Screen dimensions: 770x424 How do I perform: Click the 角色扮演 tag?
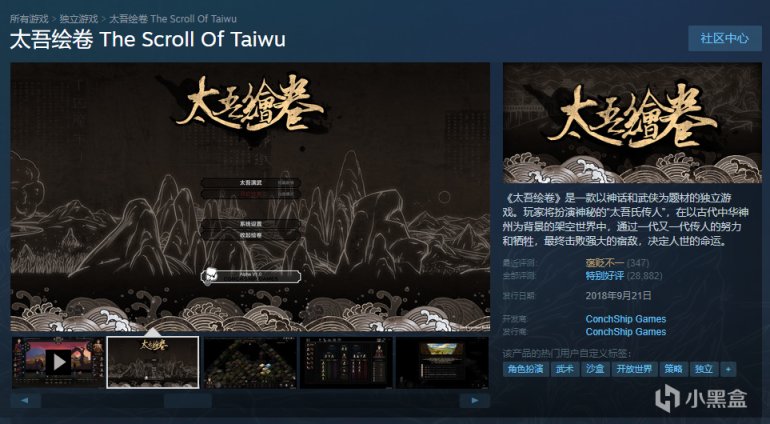point(525,369)
